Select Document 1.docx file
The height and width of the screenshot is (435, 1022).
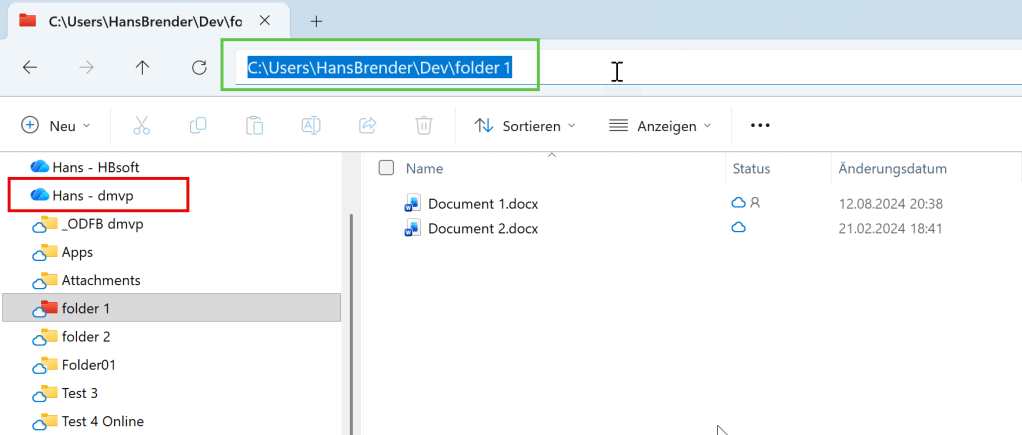[x=482, y=204]
